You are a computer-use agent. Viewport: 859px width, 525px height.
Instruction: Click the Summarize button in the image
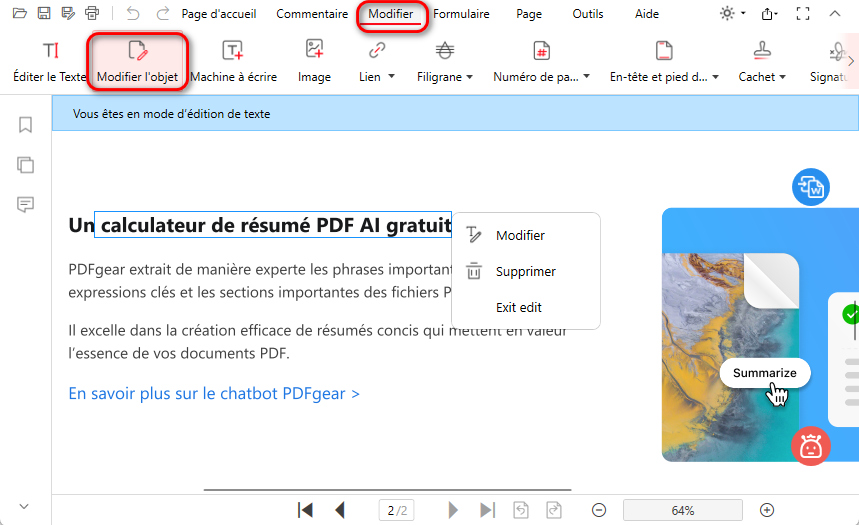click(765, 373)
